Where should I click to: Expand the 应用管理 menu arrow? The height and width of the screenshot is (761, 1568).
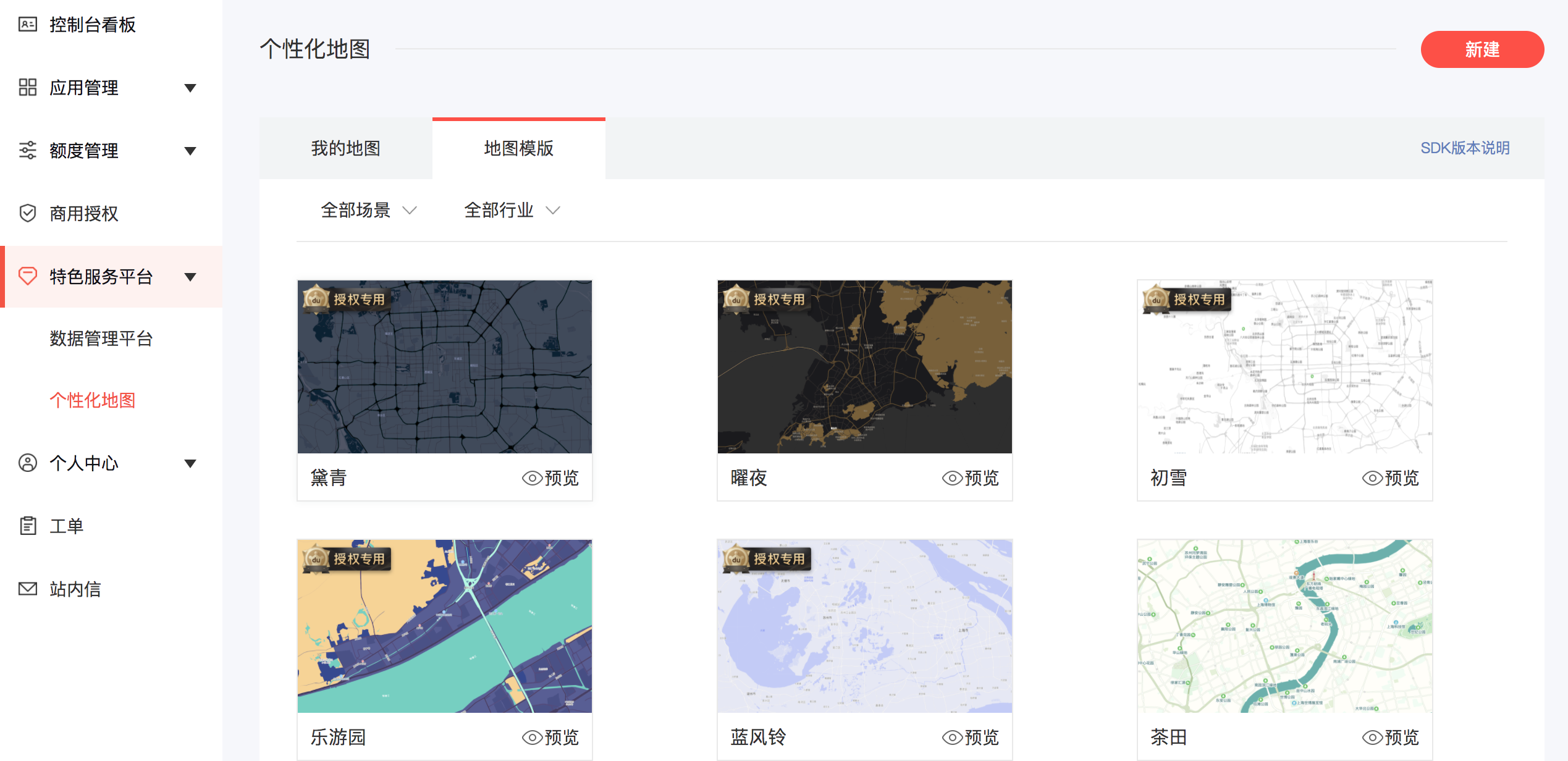coord(191,88)
